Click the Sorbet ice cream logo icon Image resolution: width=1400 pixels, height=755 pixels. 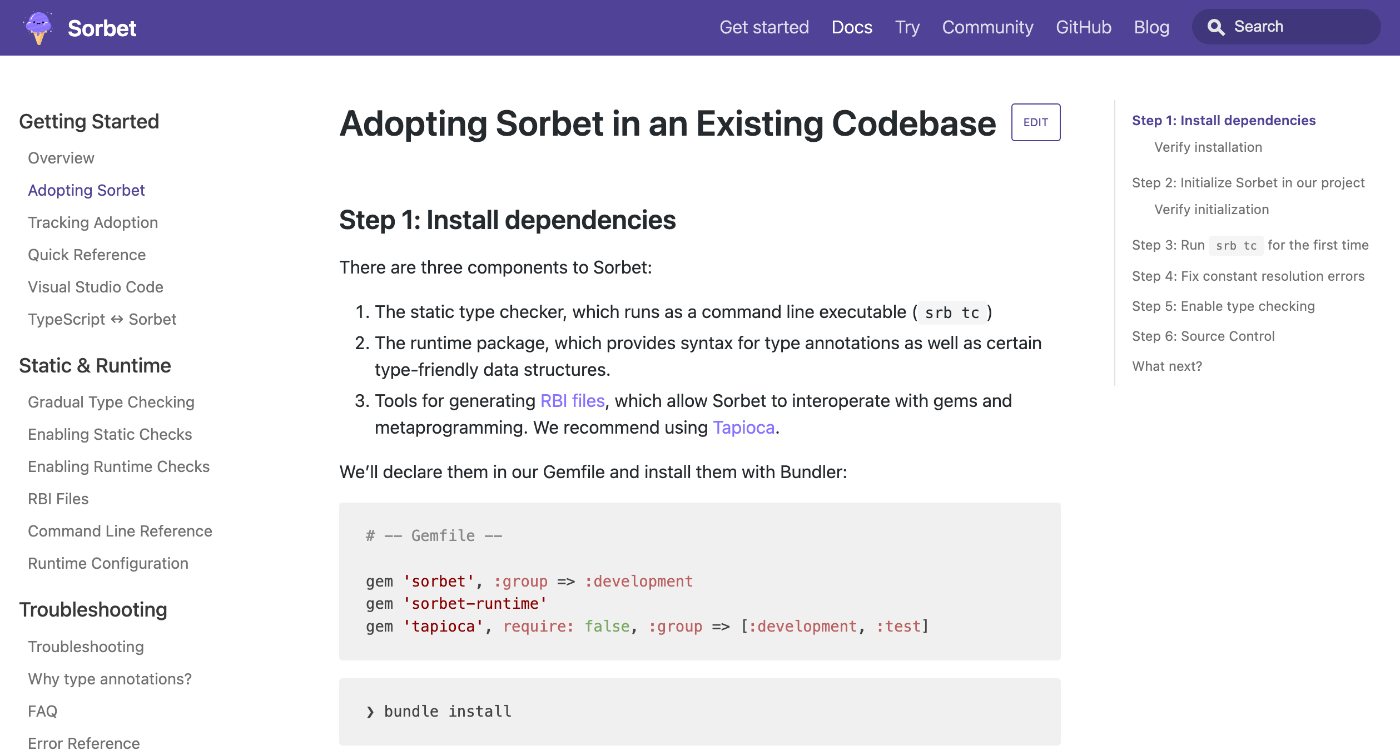point(38,28)
